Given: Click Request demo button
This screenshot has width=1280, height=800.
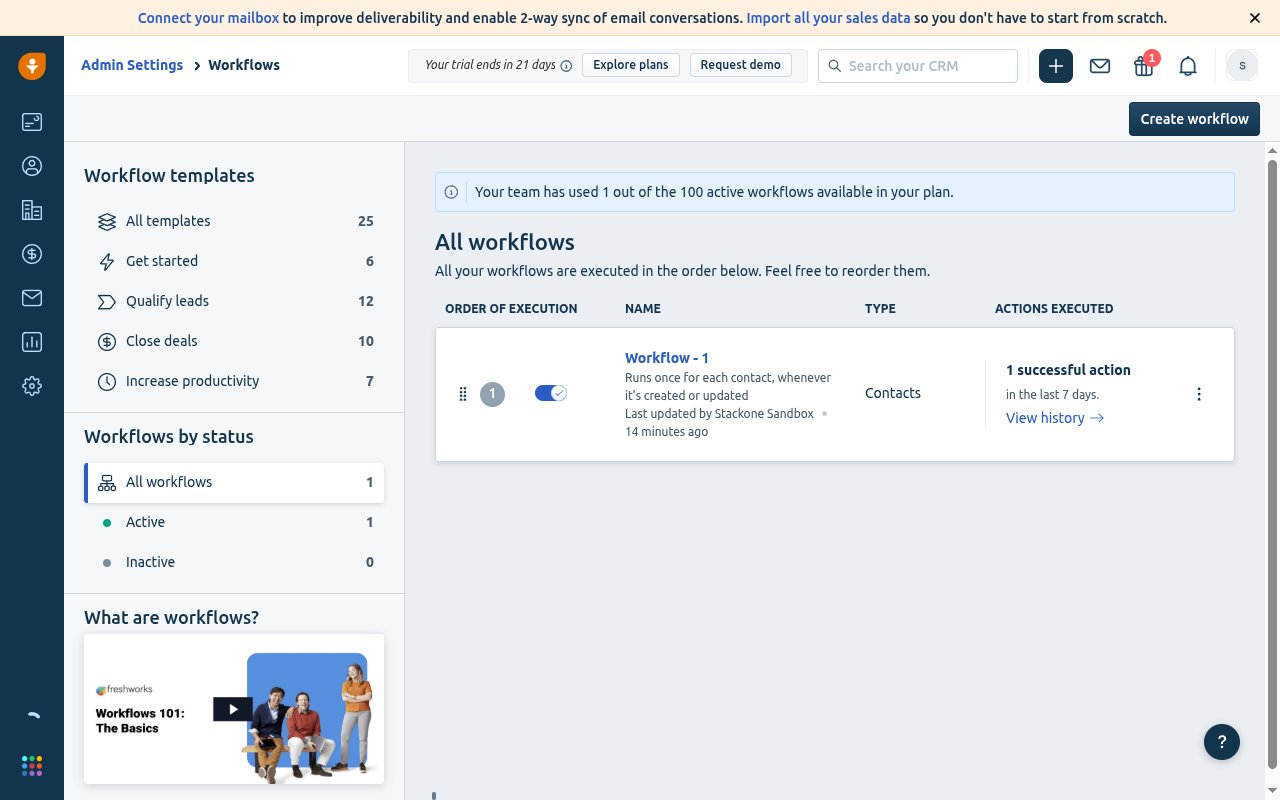Looking at the screenshot, I should [x=741, y=65].
